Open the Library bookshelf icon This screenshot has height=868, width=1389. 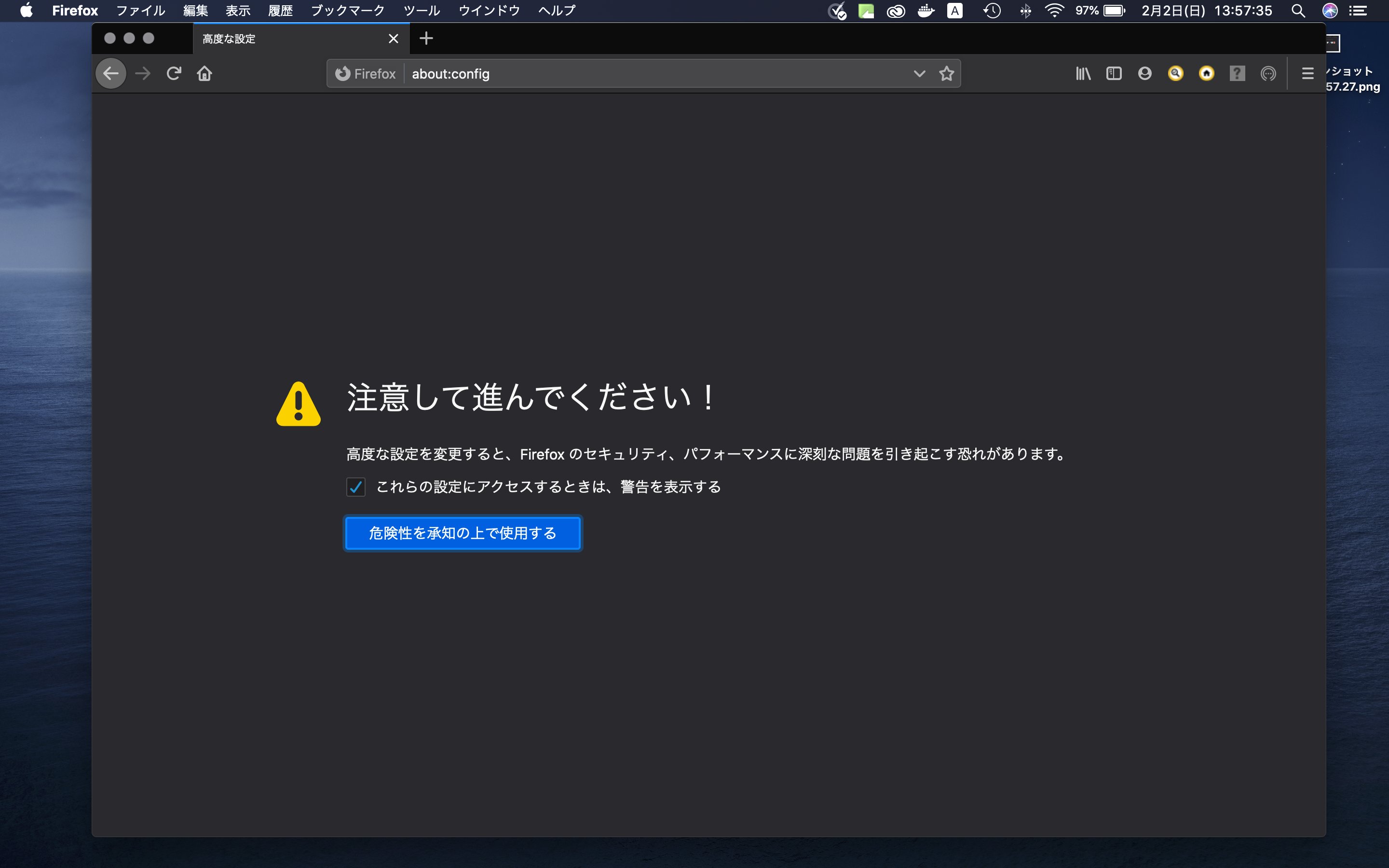coord(1083,73)
